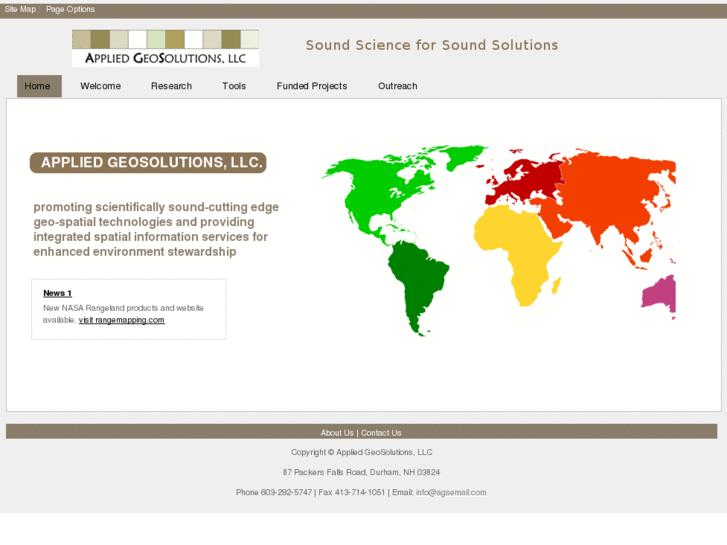Click the Applied GeoSolutions LLC logo

coord(166,48)
